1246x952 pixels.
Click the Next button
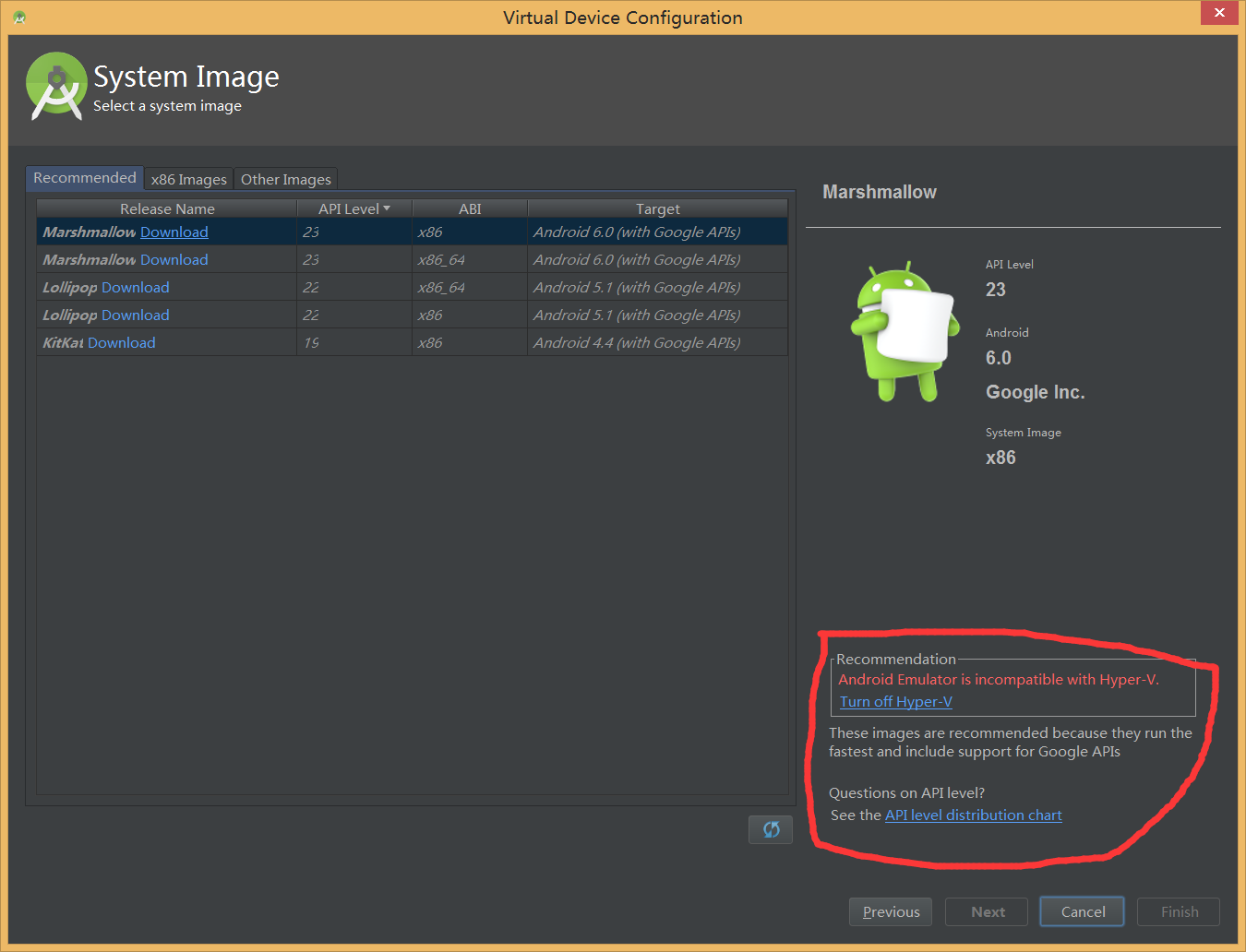click(x=988, y=911)
